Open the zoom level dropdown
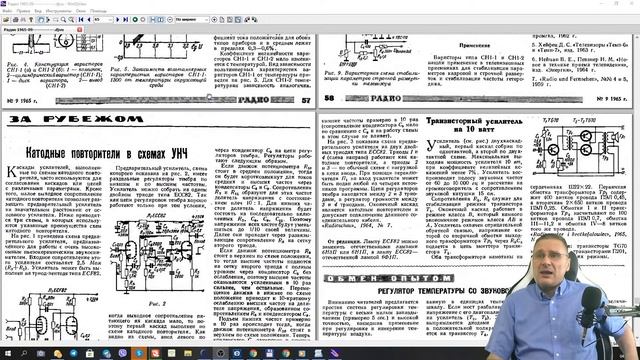Viewport: 640px width, 360px height. click(192, 20)
